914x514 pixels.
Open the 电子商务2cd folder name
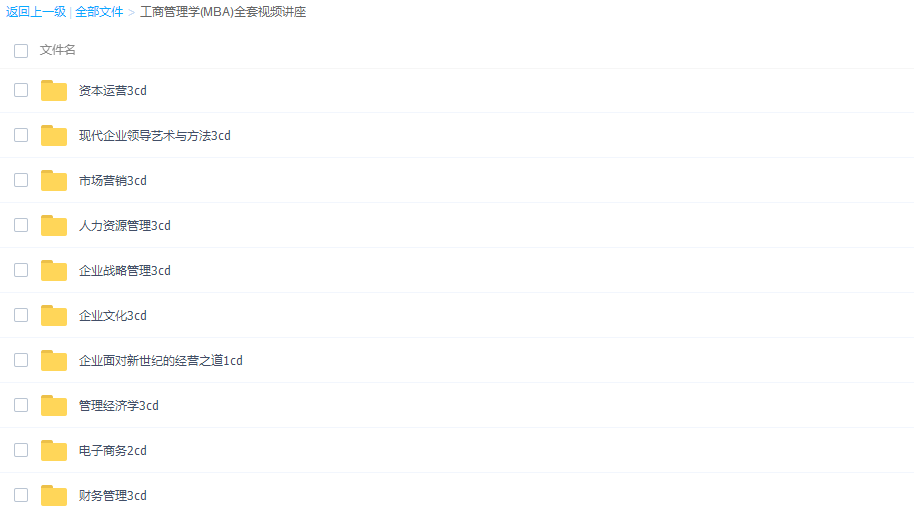click(x=113, y=450)
